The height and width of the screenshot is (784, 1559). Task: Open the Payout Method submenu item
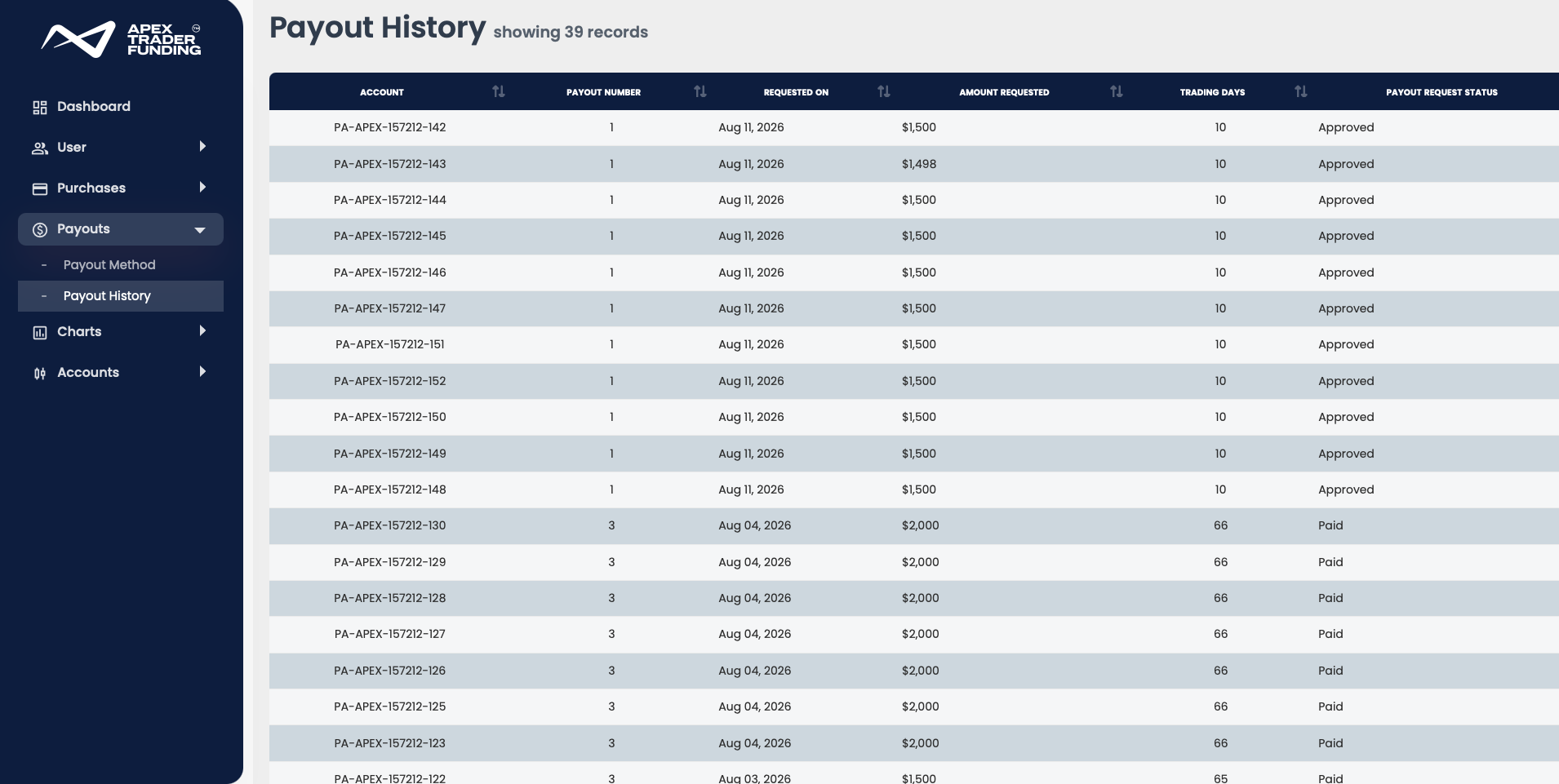(x=109, y=265)
